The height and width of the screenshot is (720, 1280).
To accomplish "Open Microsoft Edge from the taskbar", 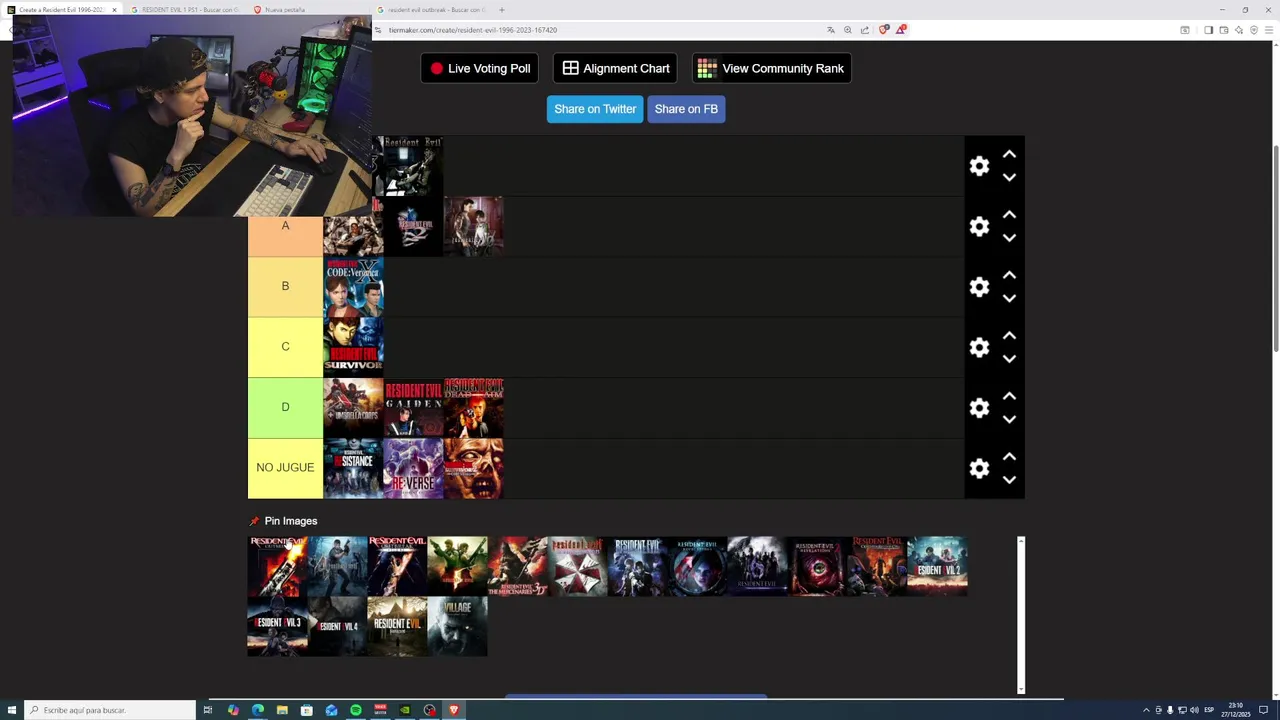I will click(x=258, y=710).
